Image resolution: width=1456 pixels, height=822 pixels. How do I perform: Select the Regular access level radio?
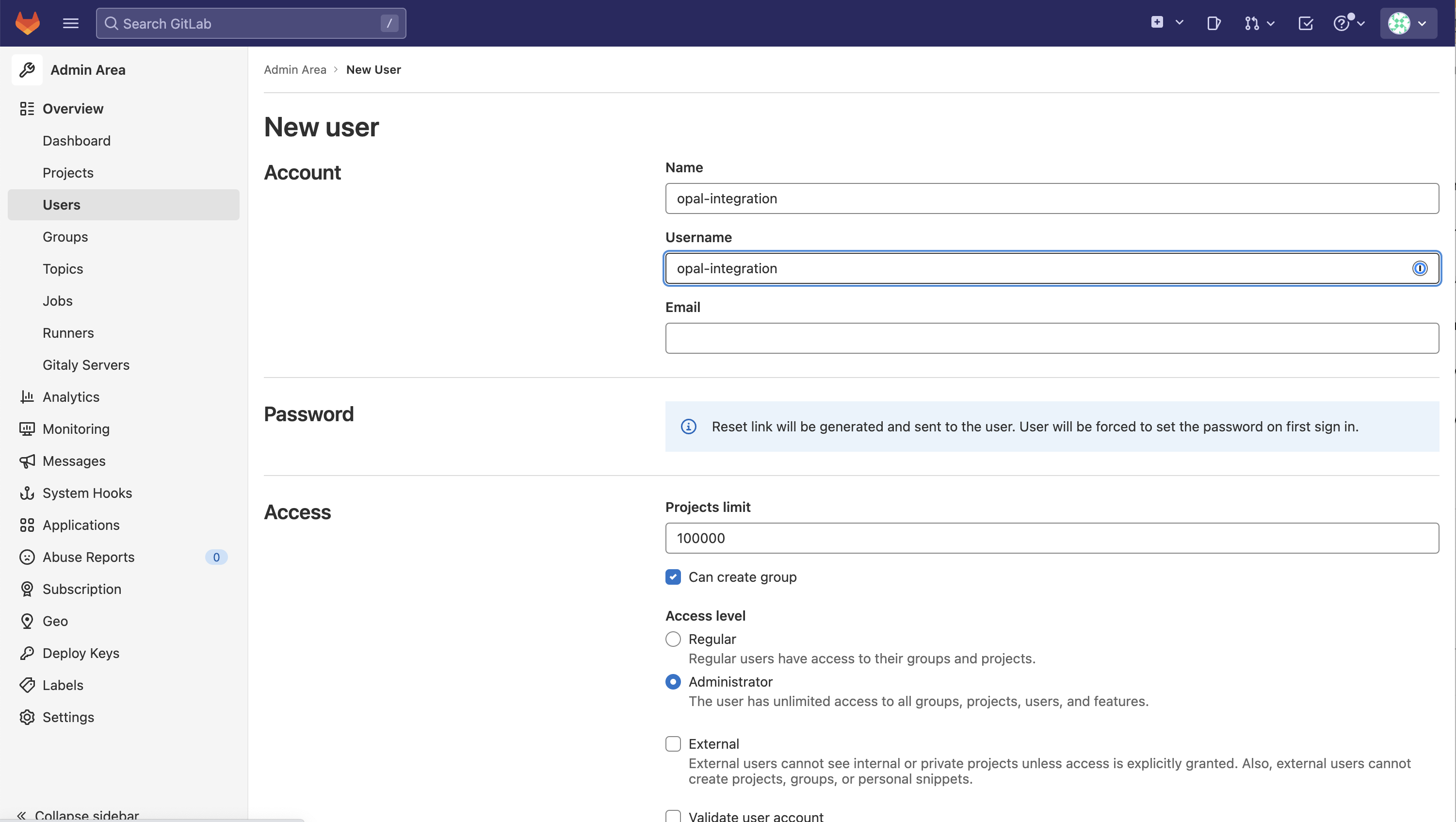pos(673,640)
